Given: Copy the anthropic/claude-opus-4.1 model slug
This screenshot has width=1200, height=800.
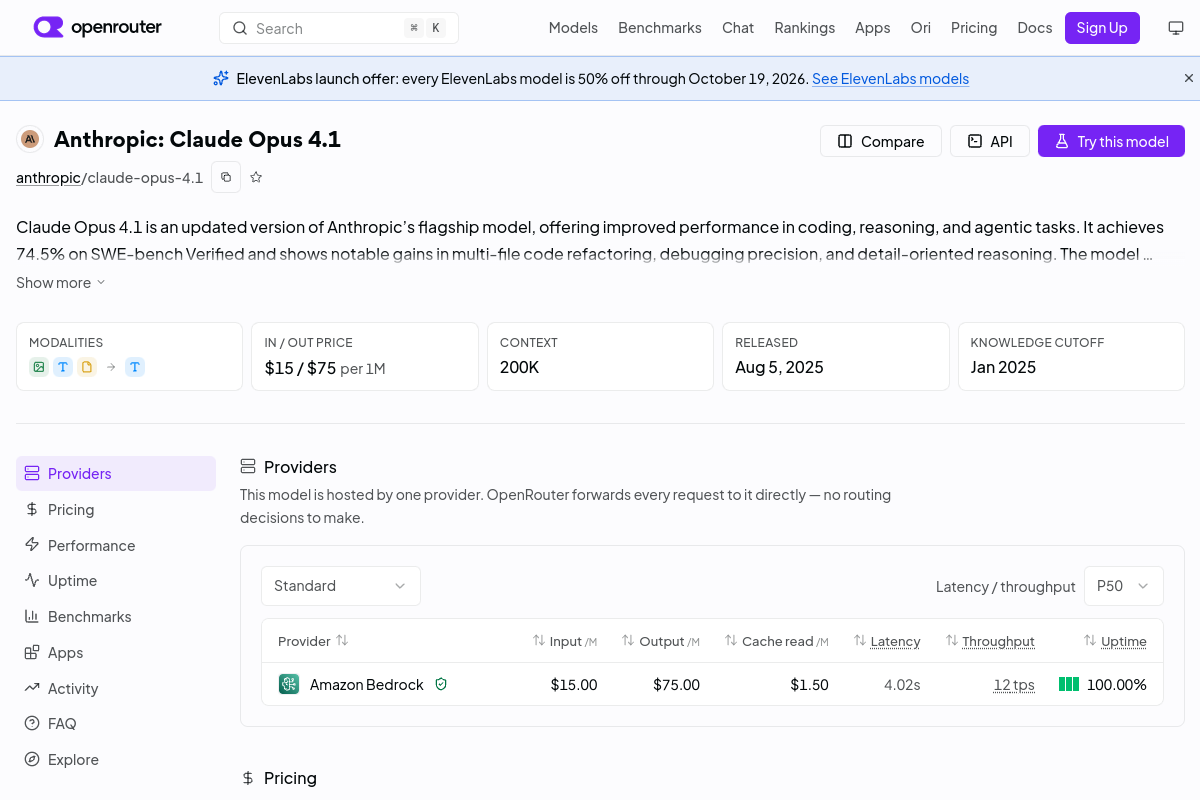Looking at the screenshot, I should tap(226, 177).
